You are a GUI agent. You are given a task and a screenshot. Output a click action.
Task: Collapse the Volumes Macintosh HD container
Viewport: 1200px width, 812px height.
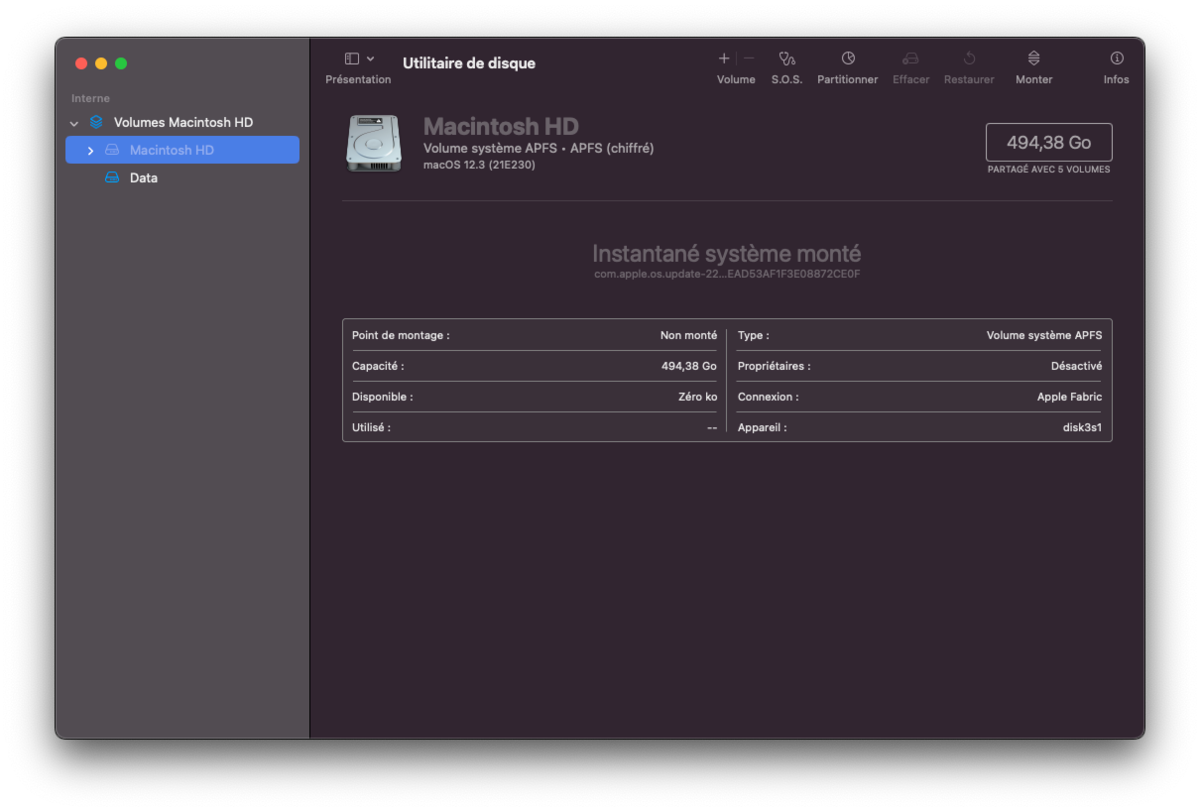point(74,123)
